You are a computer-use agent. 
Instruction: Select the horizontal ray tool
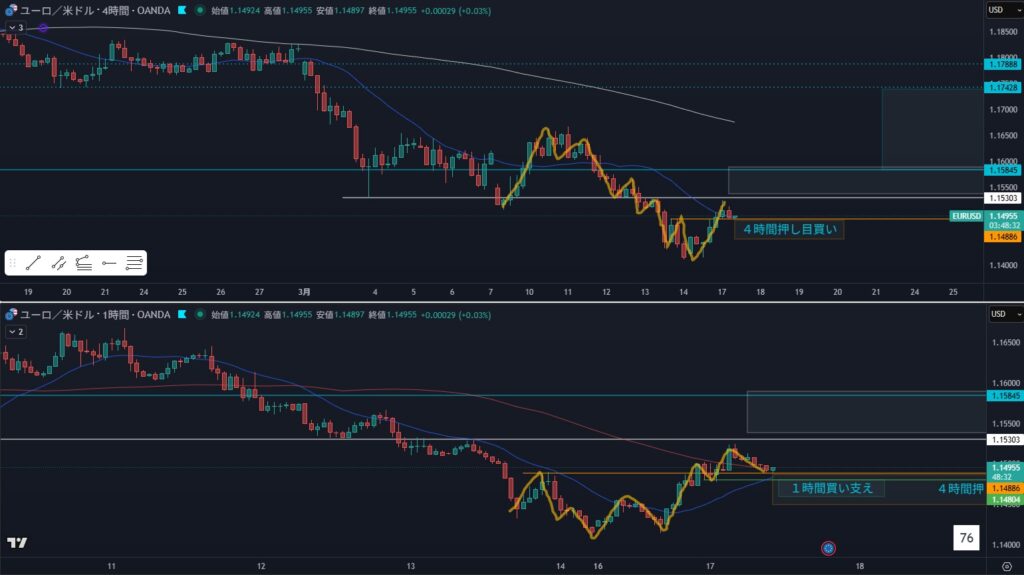(109, 263)
